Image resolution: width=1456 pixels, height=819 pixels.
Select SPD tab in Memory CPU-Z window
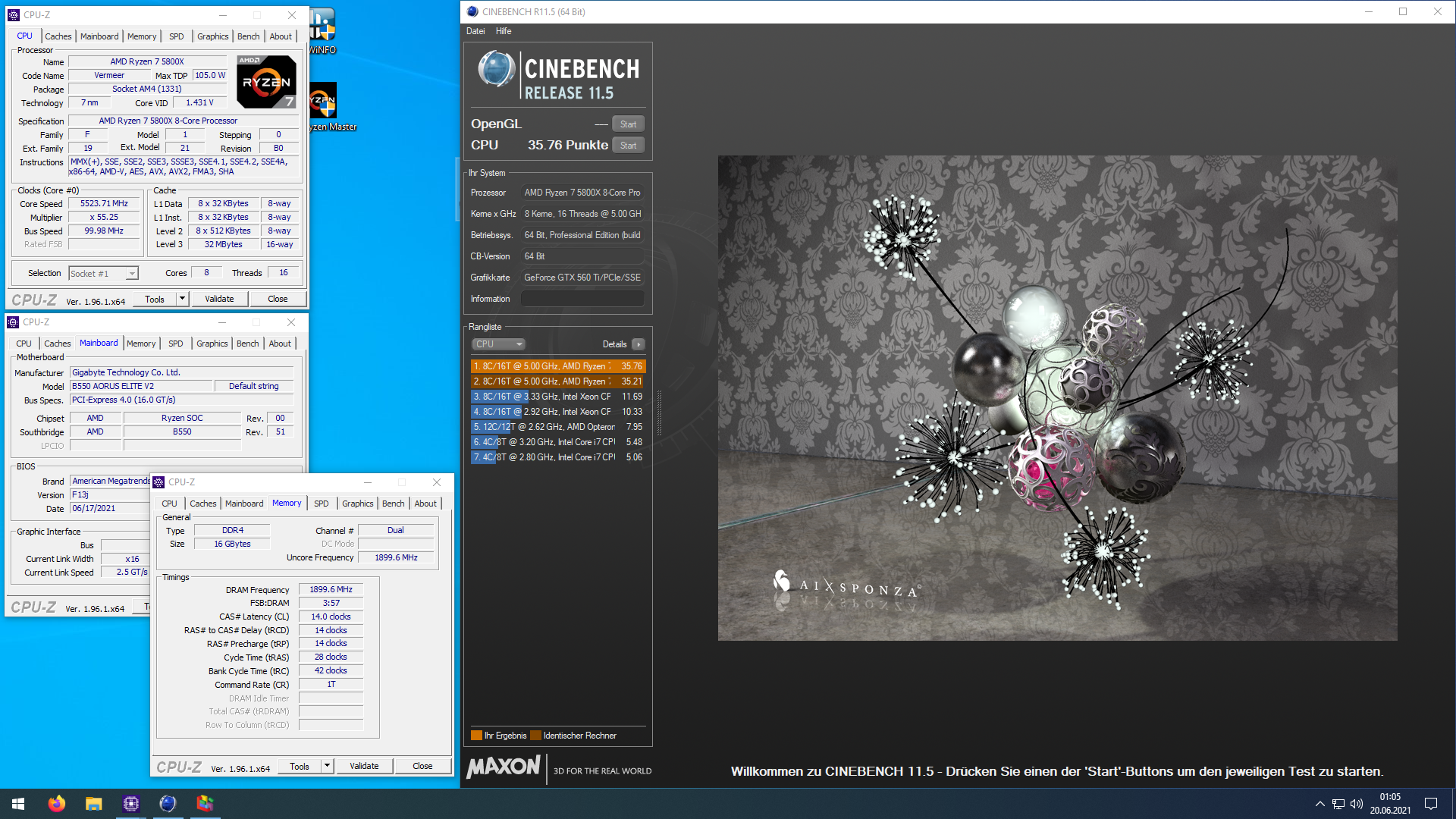click(322, 504)
